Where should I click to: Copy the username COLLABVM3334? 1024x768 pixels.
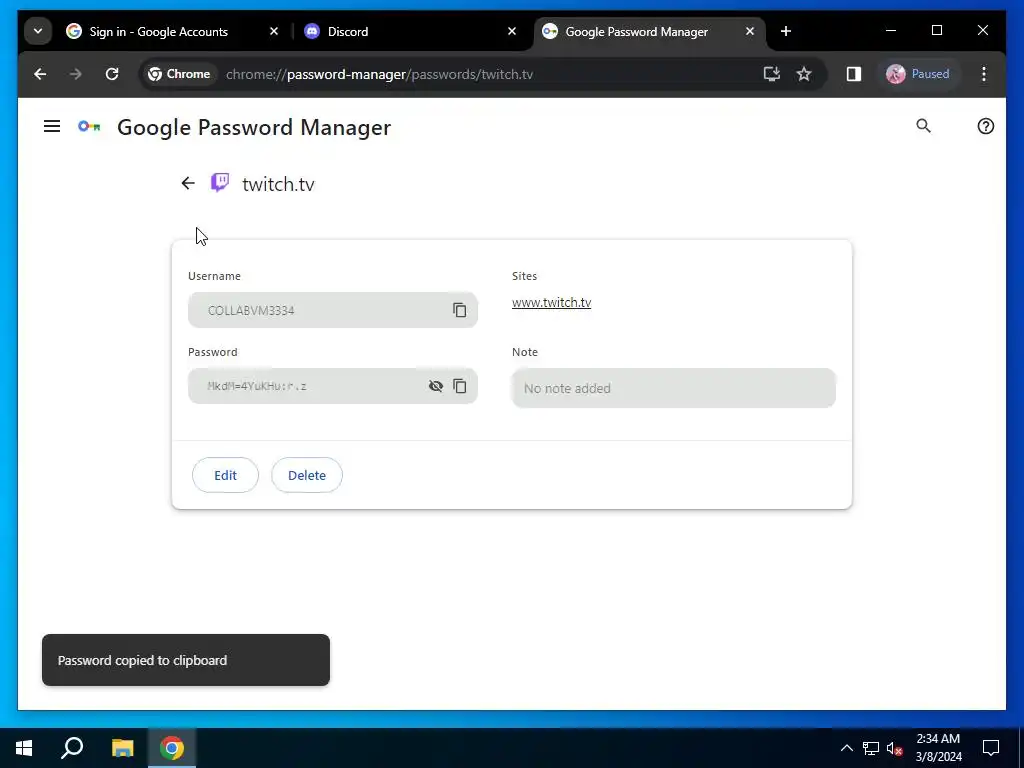pyautogui.click(x=460, y=310)
